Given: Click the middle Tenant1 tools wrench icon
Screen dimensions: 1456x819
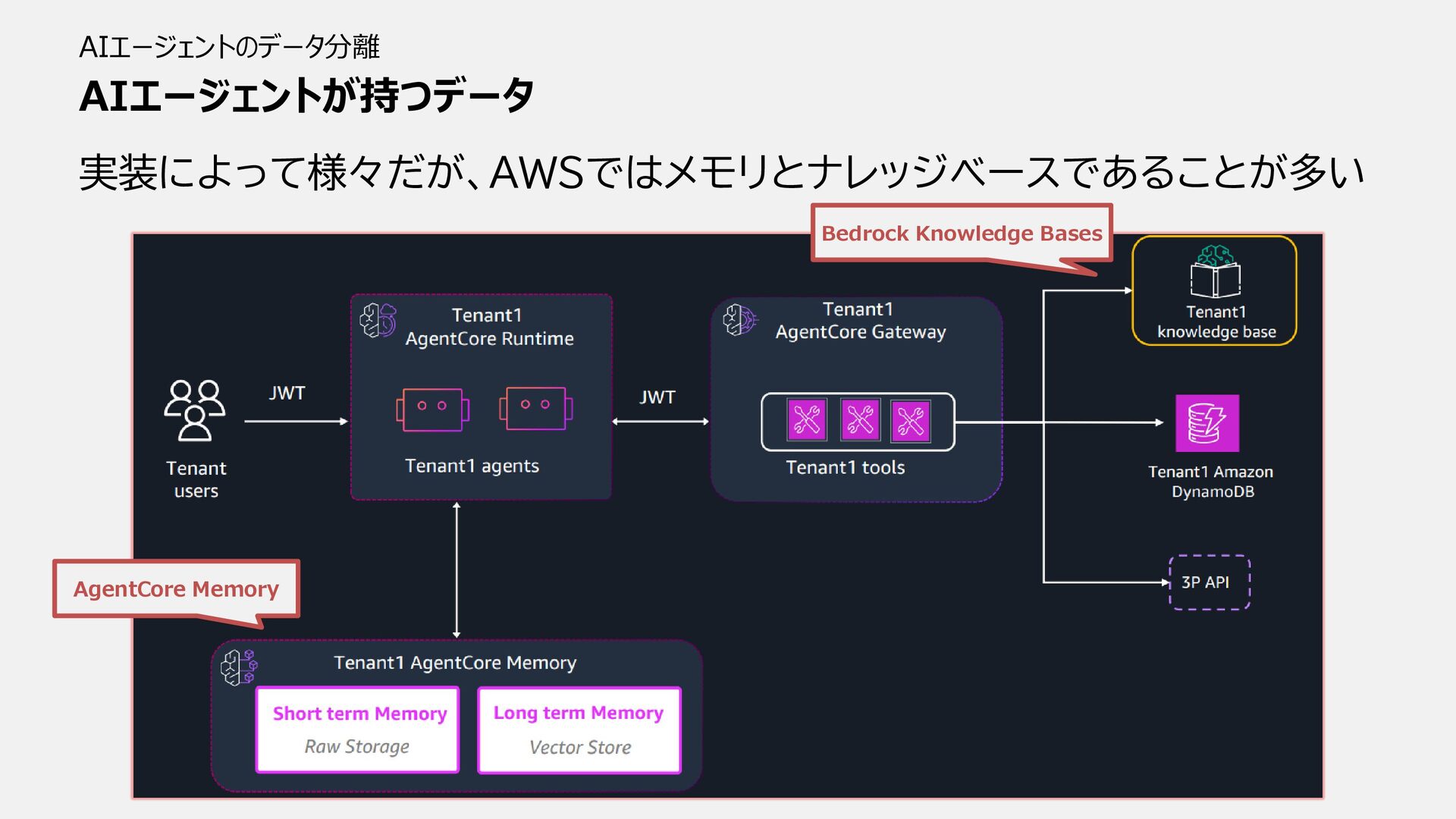Looking at the screenshot, I should (859, 420).
